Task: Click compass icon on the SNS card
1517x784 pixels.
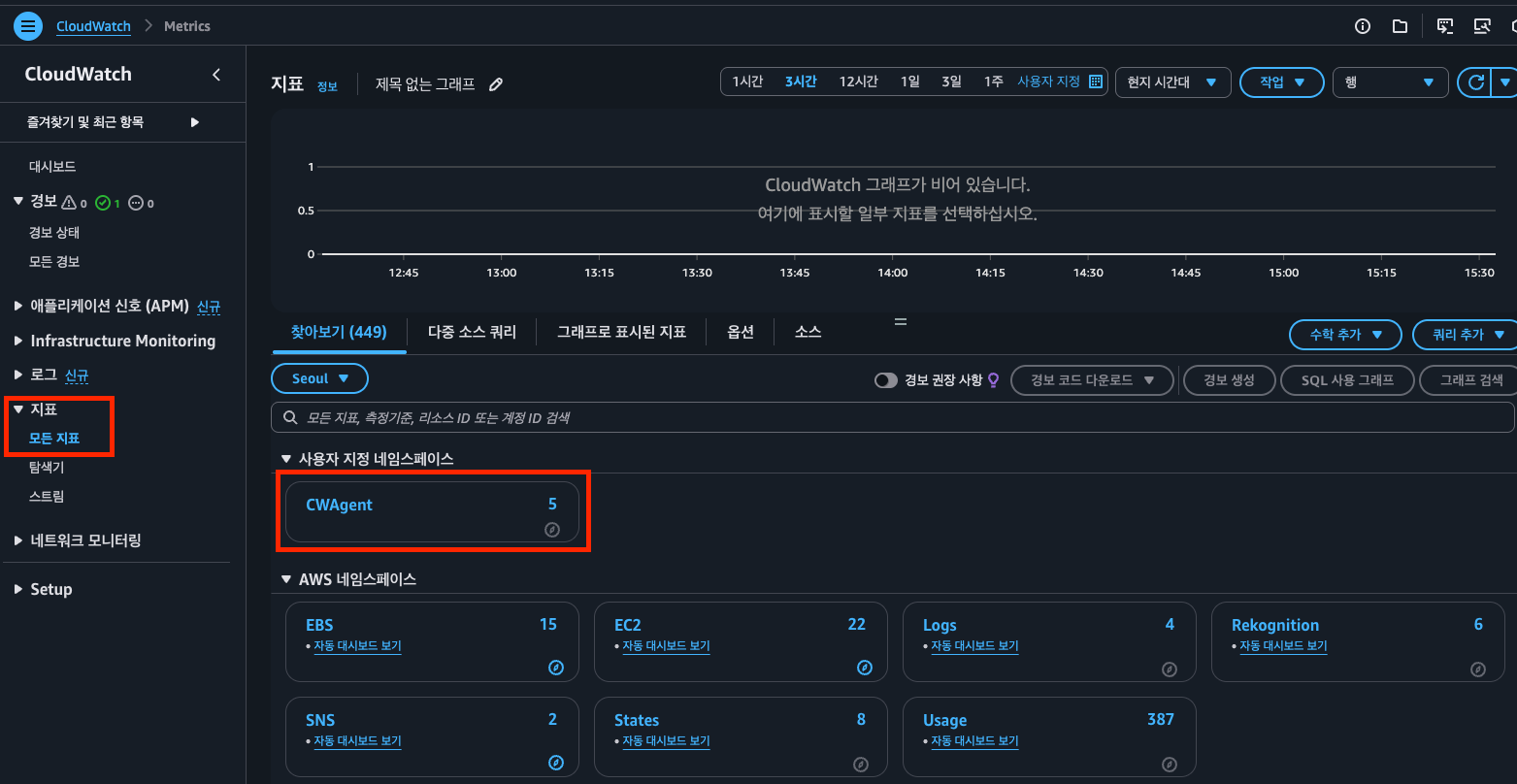Action: point(556,763)
